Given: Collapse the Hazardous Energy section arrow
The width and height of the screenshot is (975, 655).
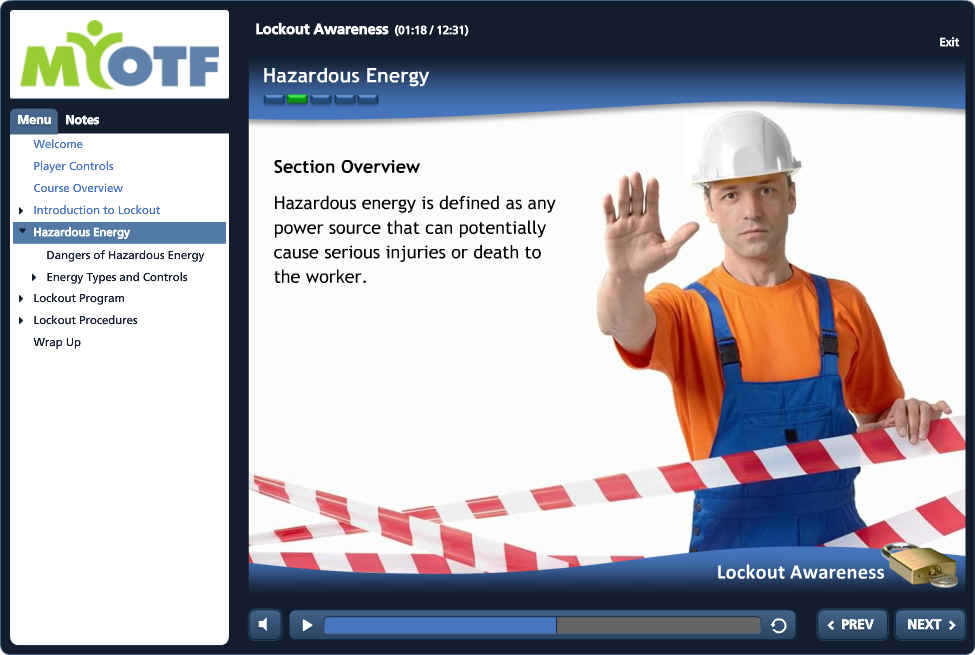Looking at the screenshot, I should click(x=22, y=231).
